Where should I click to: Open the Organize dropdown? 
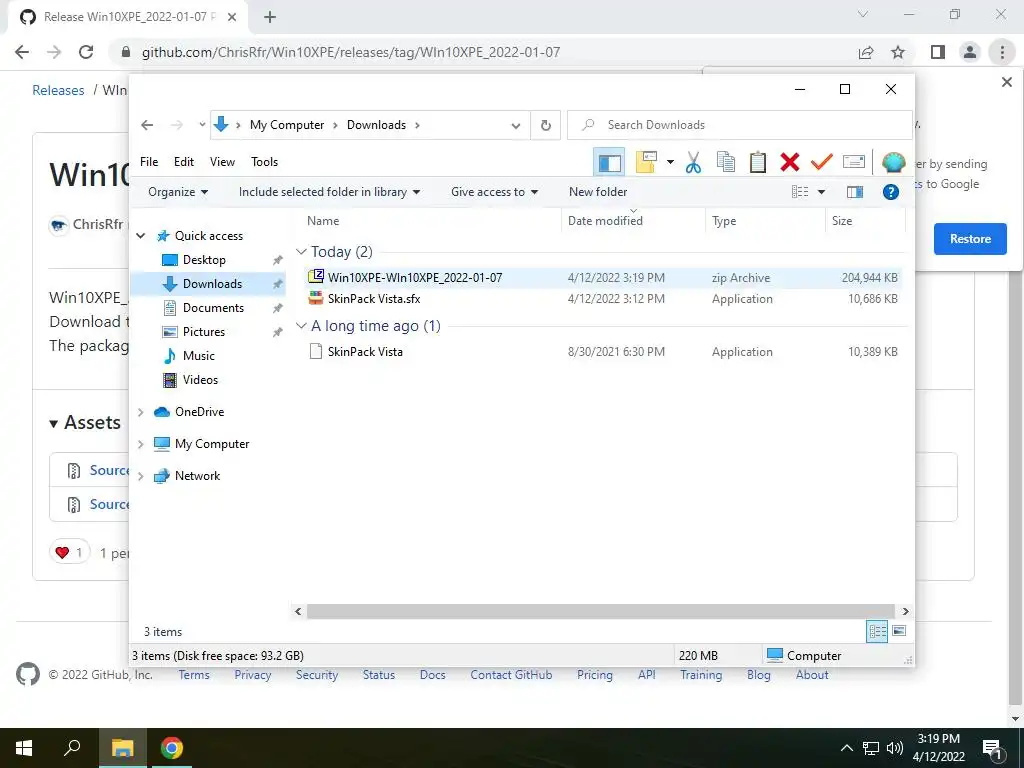click(x=178, y=192)
